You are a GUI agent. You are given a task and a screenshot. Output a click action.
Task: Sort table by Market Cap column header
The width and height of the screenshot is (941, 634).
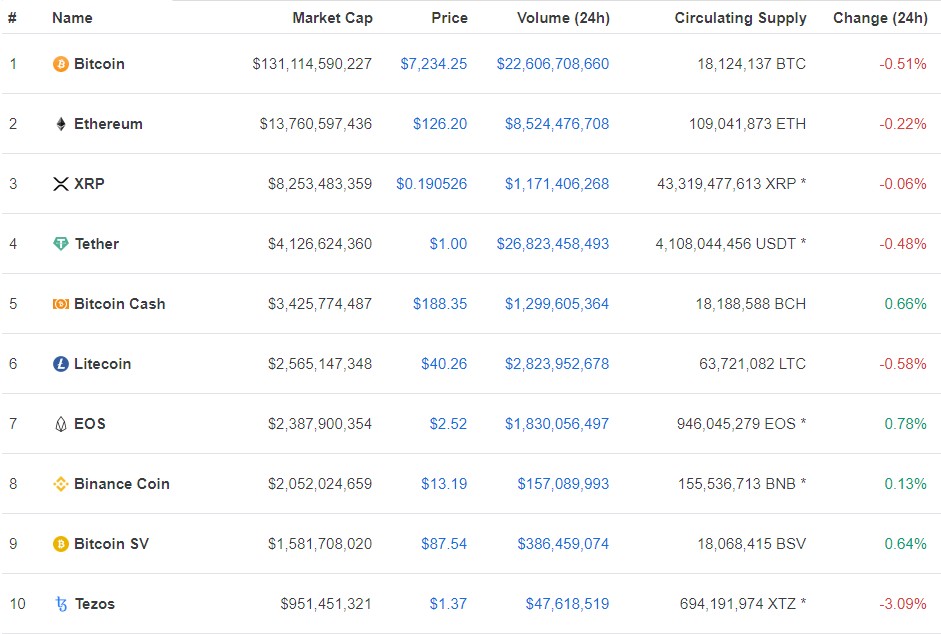click(332, 18)
